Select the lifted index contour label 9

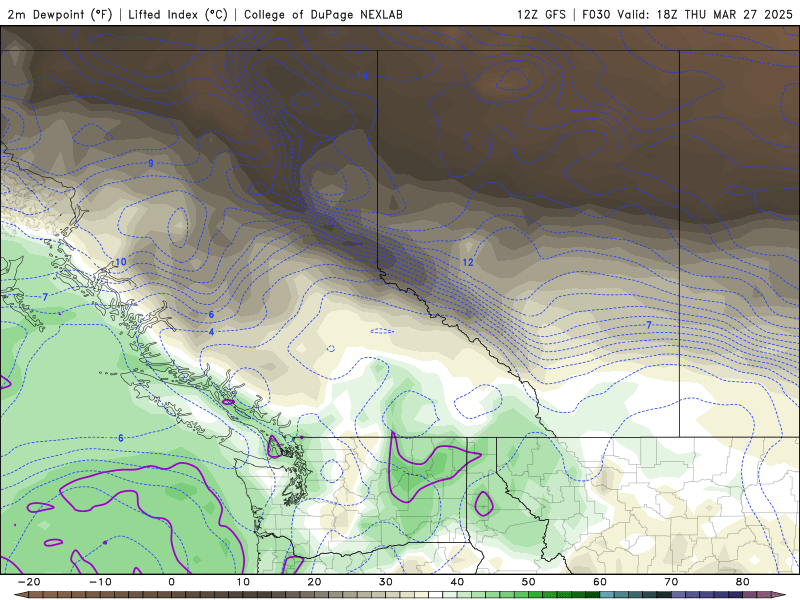point(151,163)
